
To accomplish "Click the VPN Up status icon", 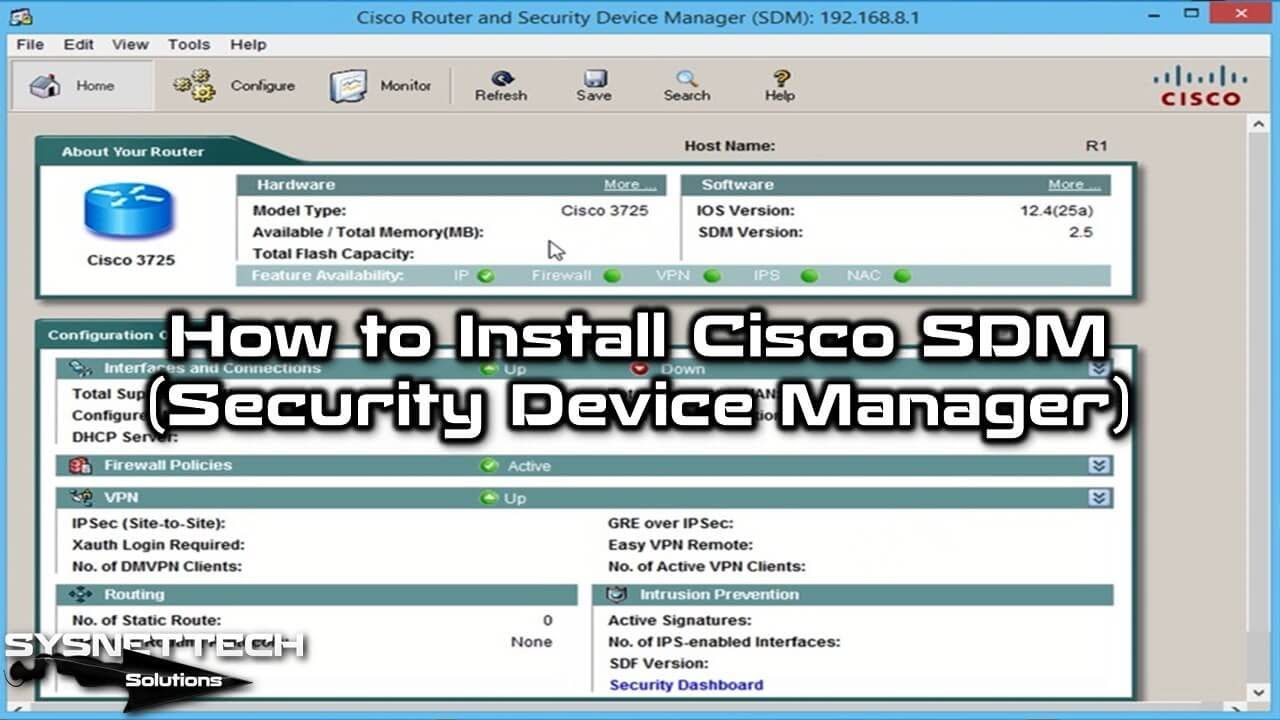I will coord(489,497).
